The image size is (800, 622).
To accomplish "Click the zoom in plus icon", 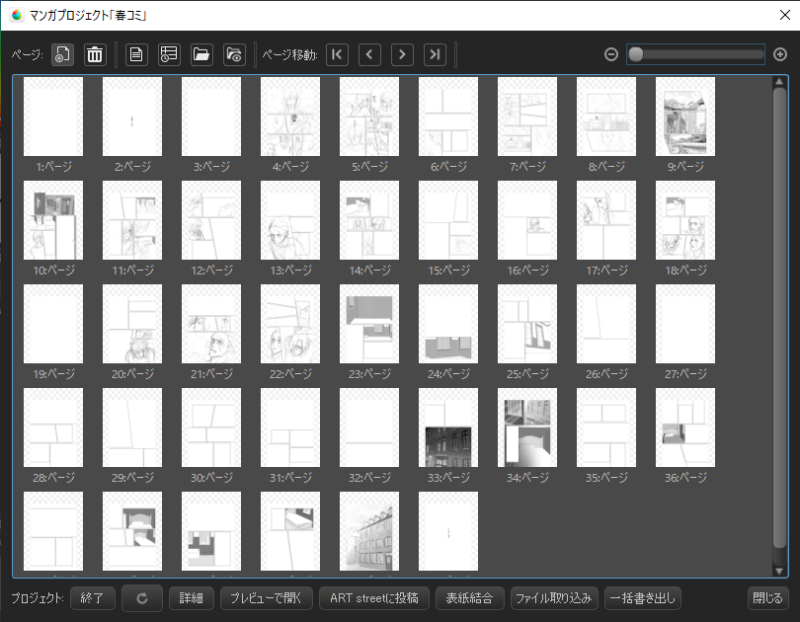I will coord(780,54).
